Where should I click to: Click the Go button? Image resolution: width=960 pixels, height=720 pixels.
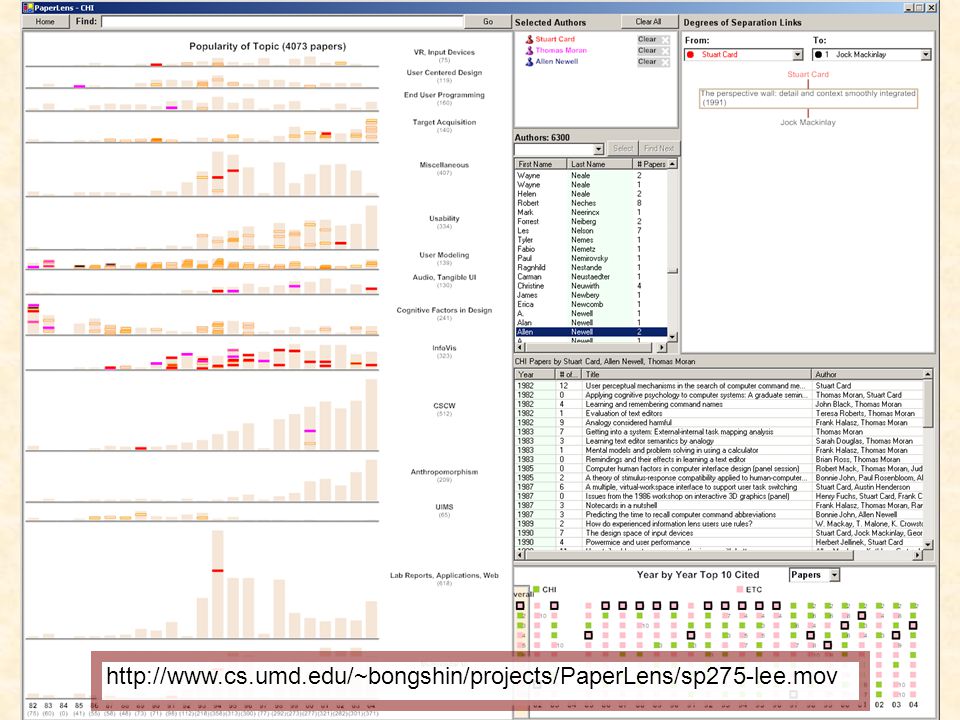(x=488, y=21)
